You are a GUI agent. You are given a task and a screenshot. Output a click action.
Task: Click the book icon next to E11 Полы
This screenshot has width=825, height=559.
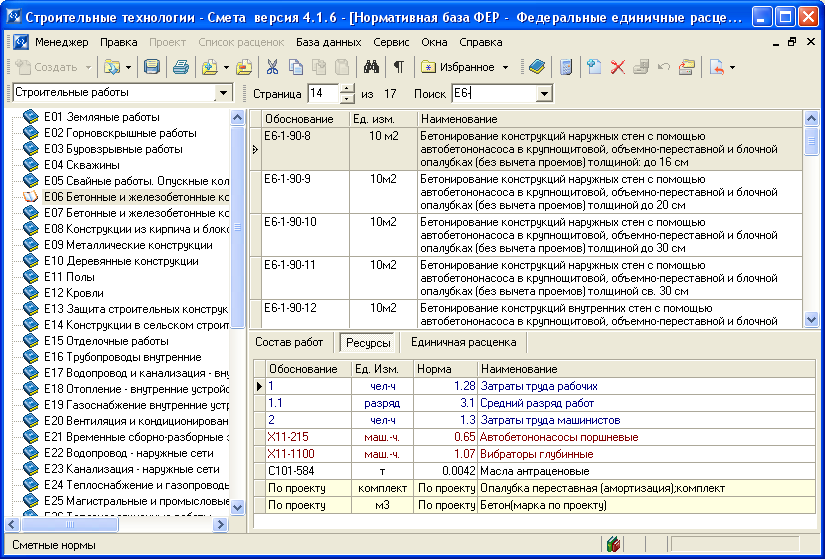coord(31,276)
